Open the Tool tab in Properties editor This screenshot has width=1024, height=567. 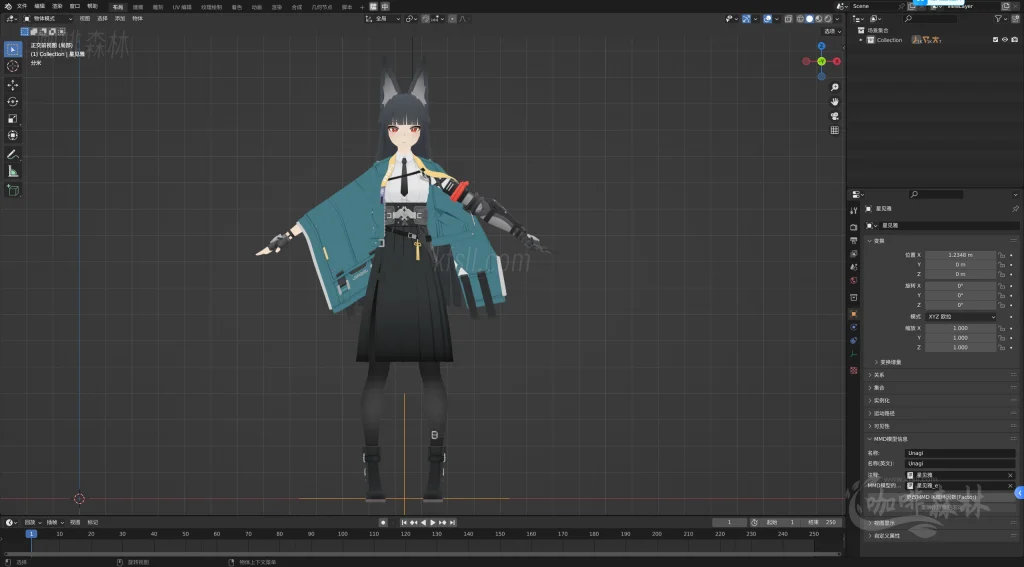[x=854, y=210]
